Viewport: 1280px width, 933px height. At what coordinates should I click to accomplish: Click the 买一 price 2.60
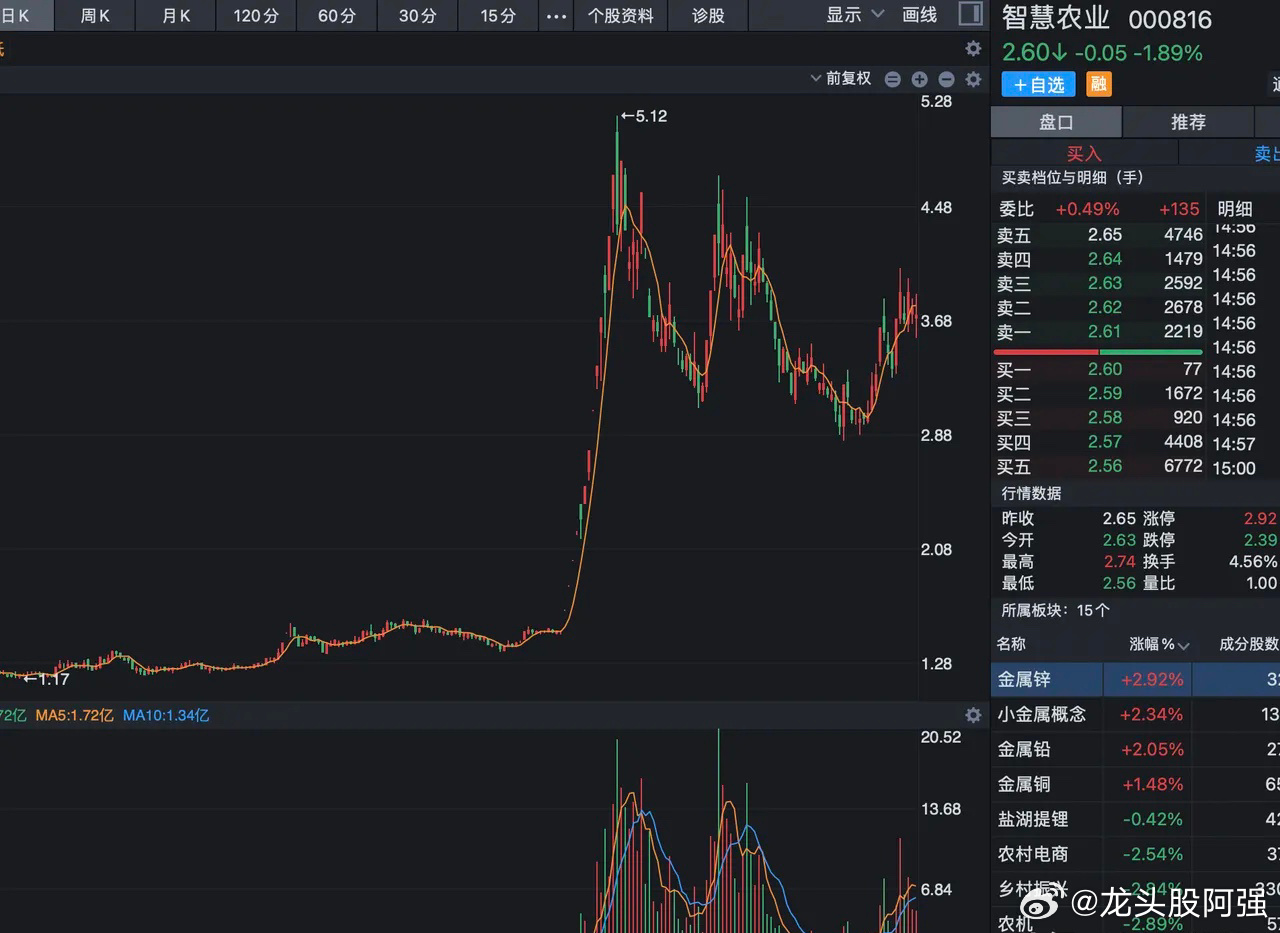coord(1105,370)
